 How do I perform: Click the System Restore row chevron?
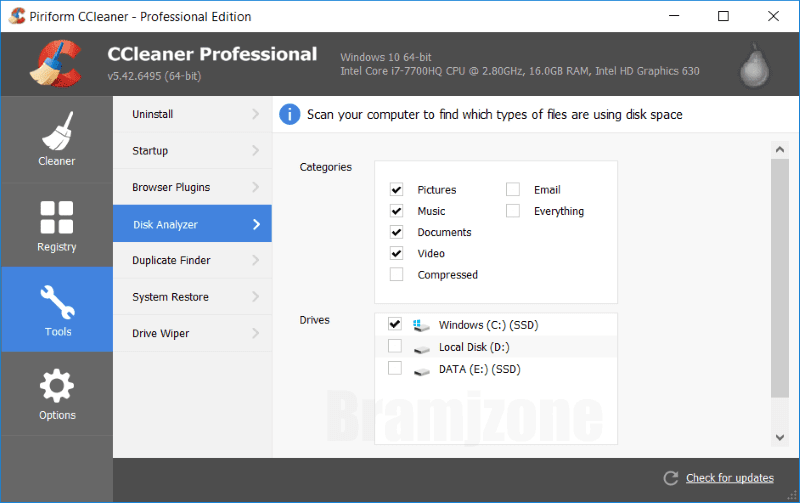click(x=256, y=296)
